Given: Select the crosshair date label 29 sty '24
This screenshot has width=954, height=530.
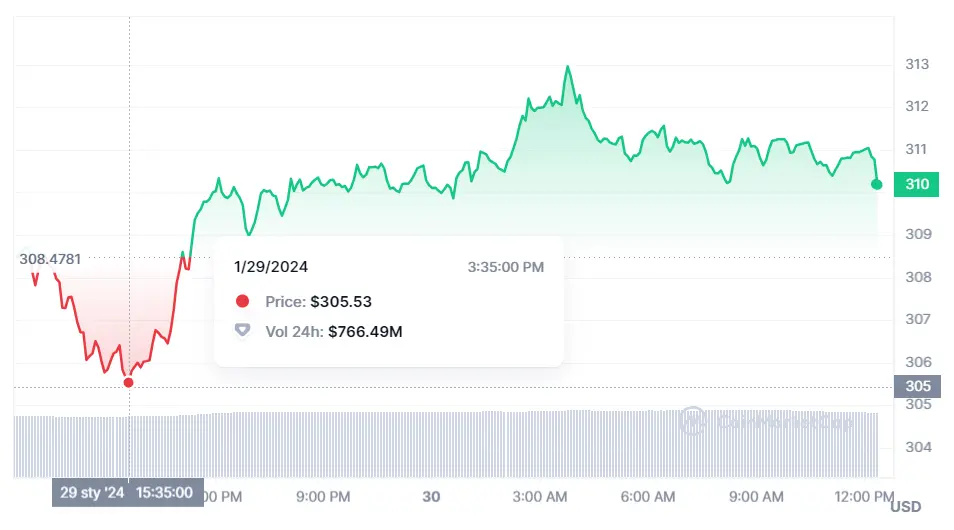Looking at the screenshot, I should 92,493.
